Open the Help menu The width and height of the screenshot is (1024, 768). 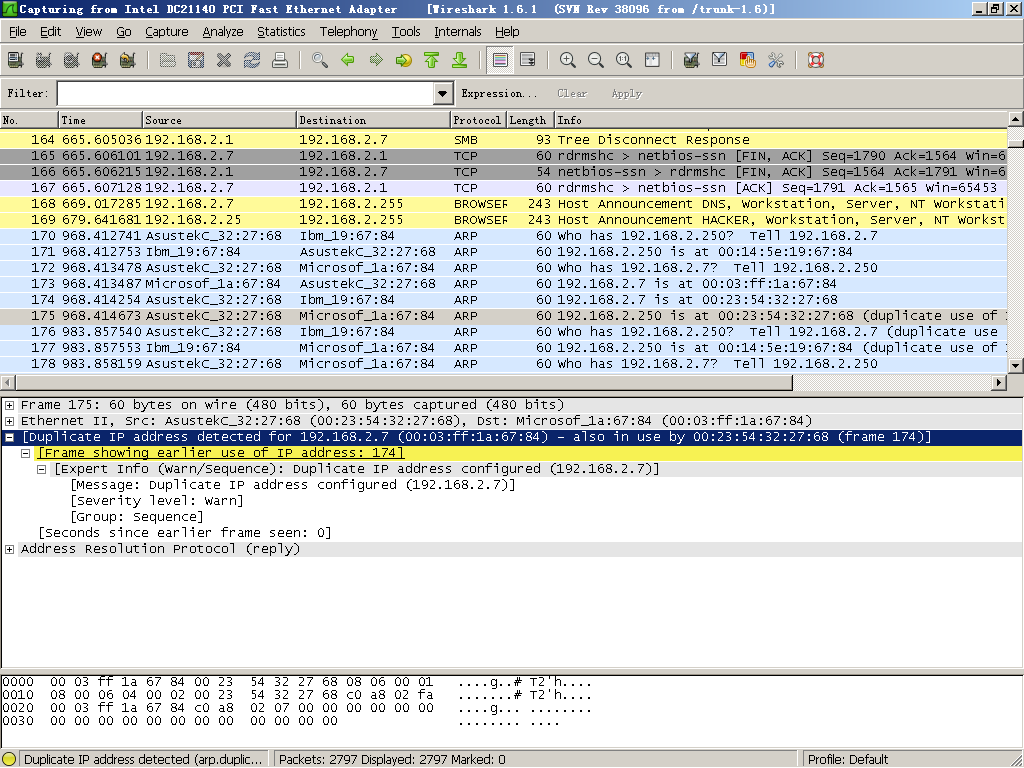pos(507,31)
